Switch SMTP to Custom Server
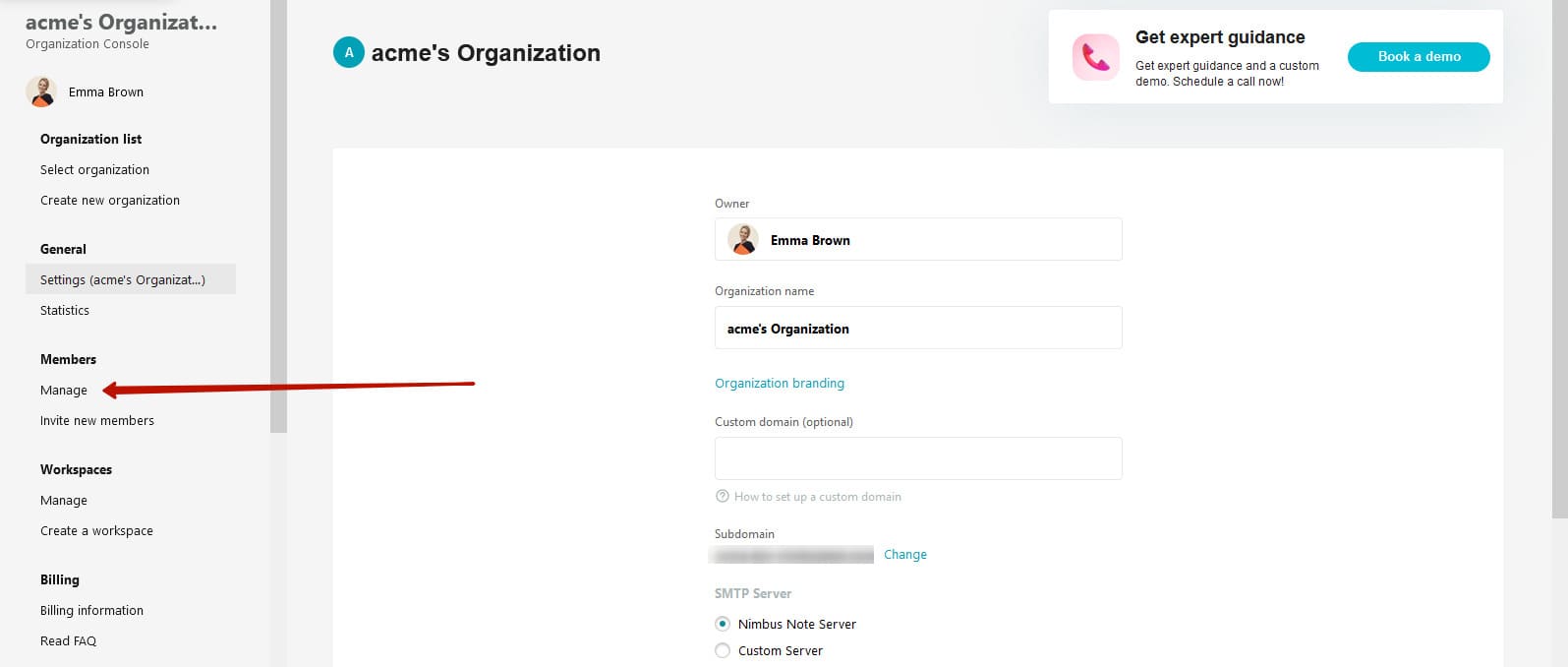Screen dimensions: 1568x667 coord(723,650)
